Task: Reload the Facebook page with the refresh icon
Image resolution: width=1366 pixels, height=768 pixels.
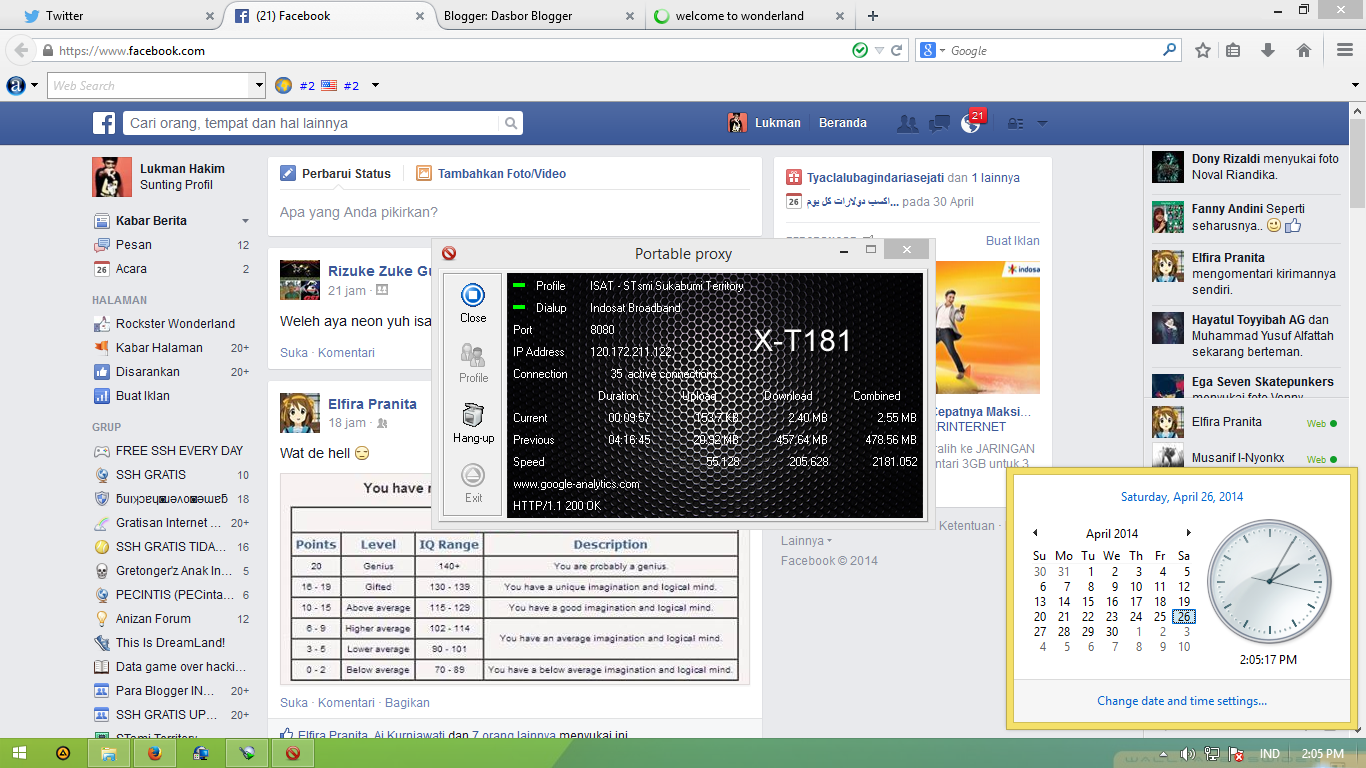Action: pos(897,50)
